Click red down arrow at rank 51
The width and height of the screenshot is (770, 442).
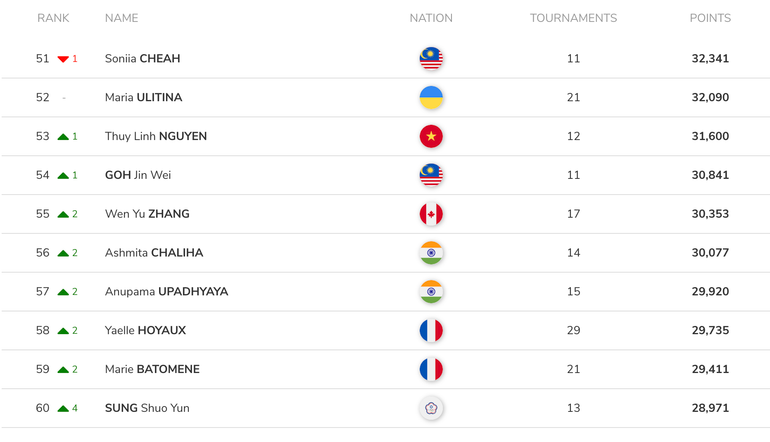(63, 59)
